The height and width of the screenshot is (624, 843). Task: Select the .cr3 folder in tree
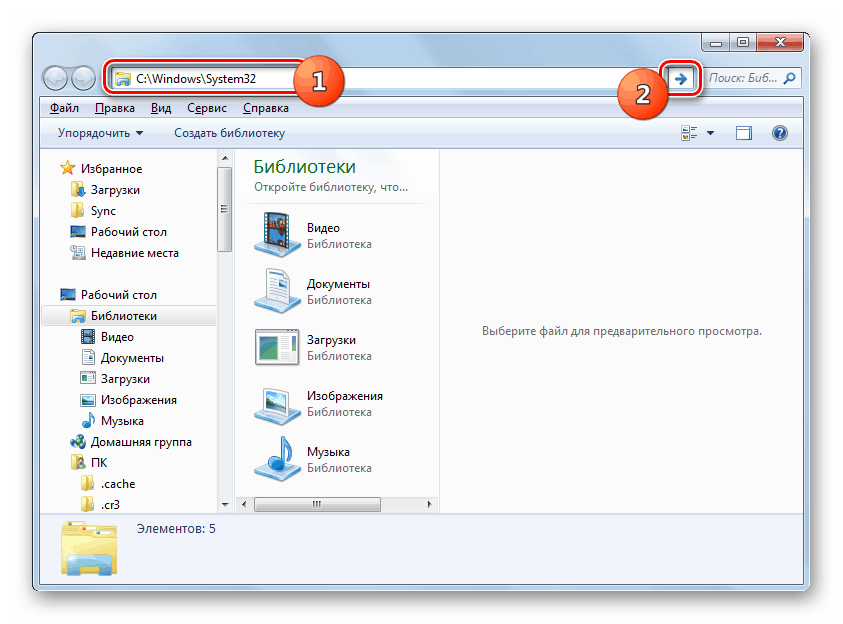[110, 504]
